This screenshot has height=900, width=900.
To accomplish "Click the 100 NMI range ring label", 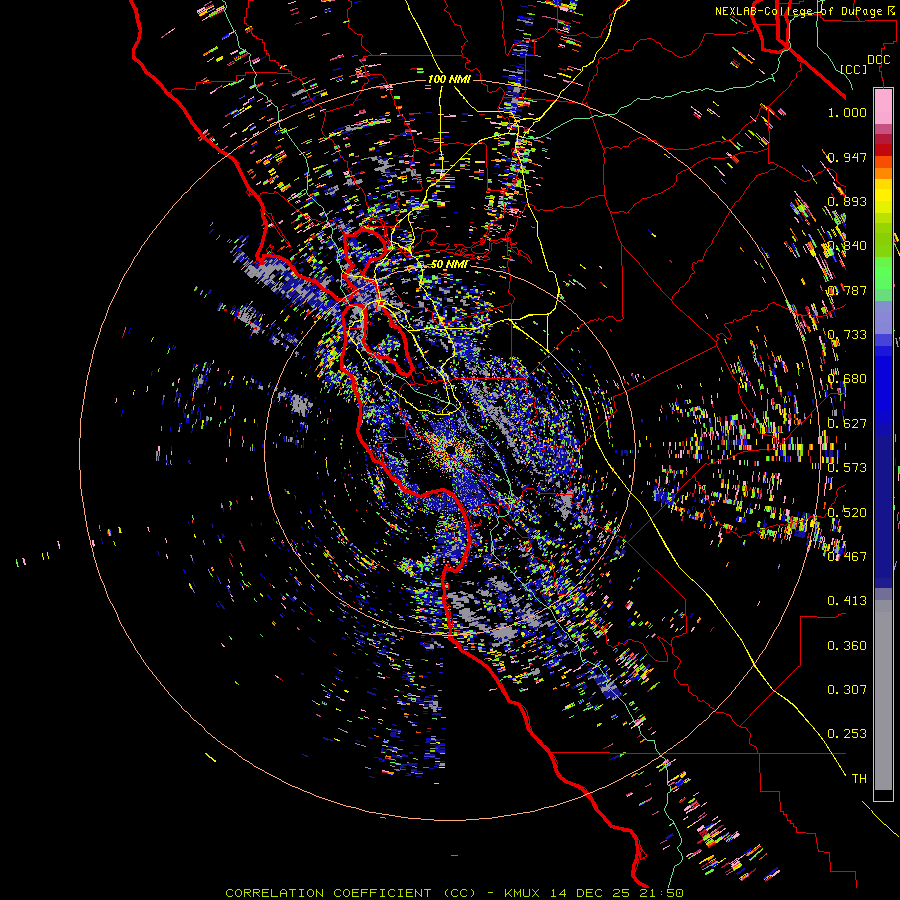I will (449, 79).
